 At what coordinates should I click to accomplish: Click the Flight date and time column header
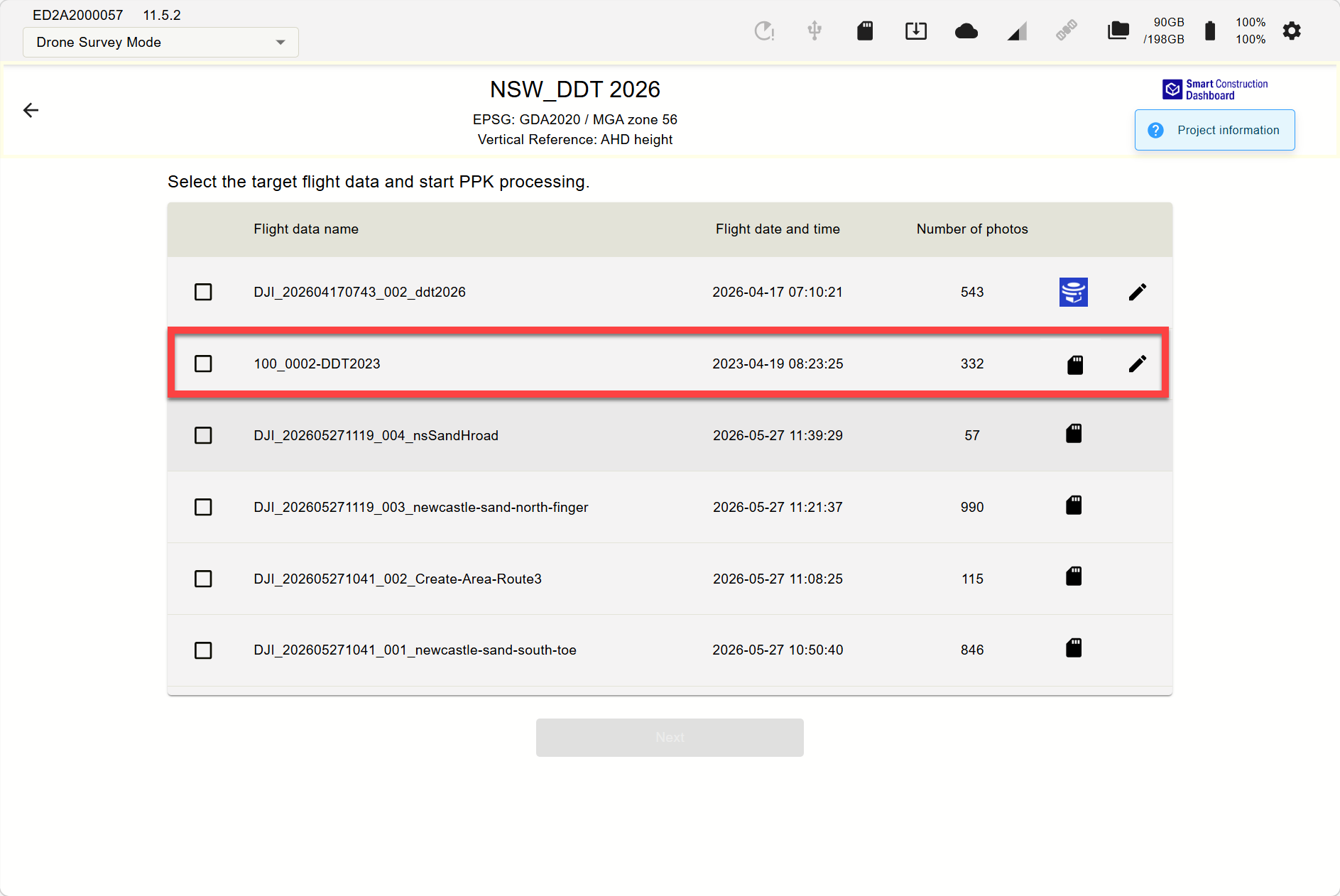pyautogui.click(x=778, y=229)
